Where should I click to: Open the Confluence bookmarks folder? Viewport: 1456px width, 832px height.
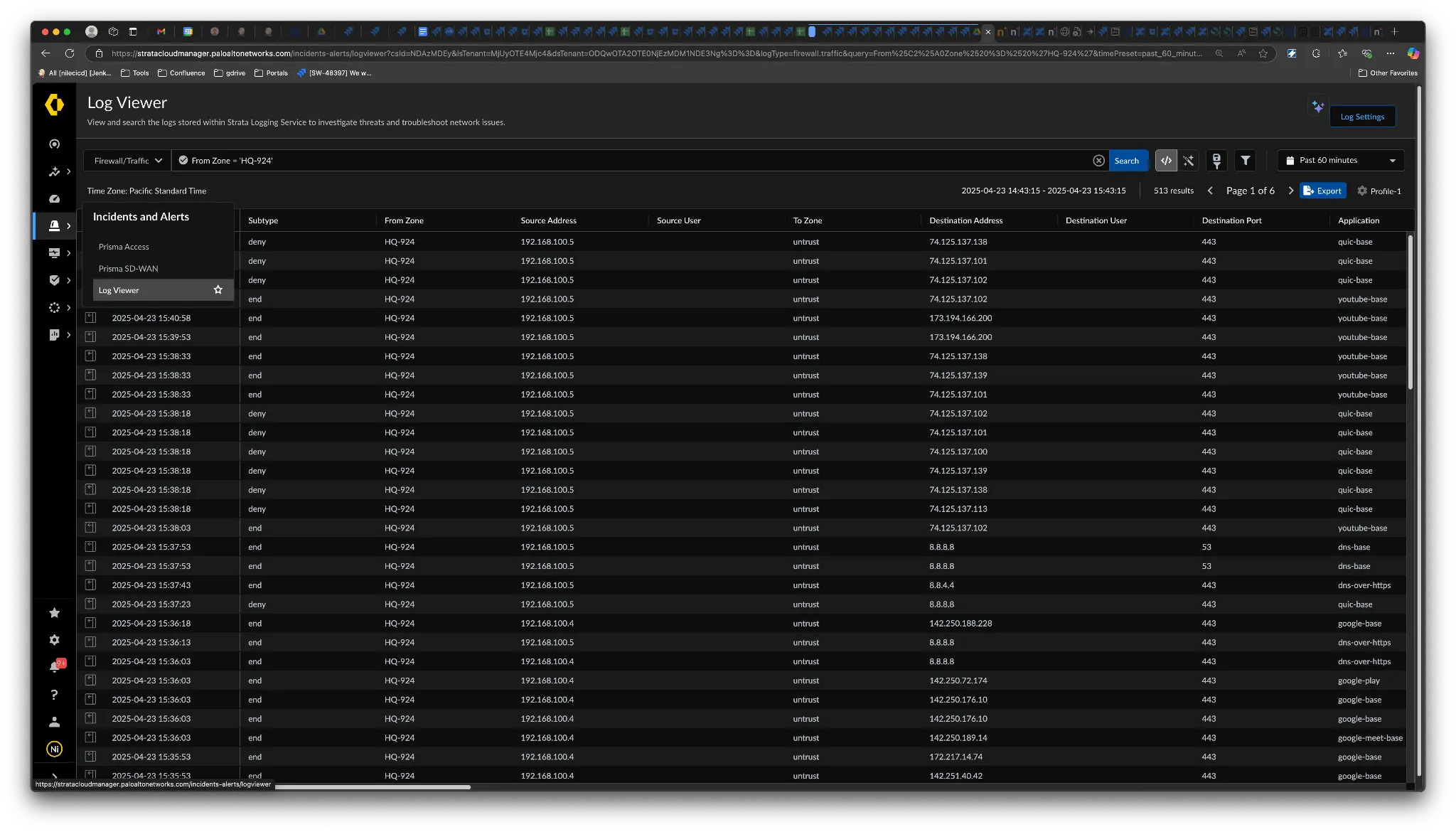[x=181, y=73]
